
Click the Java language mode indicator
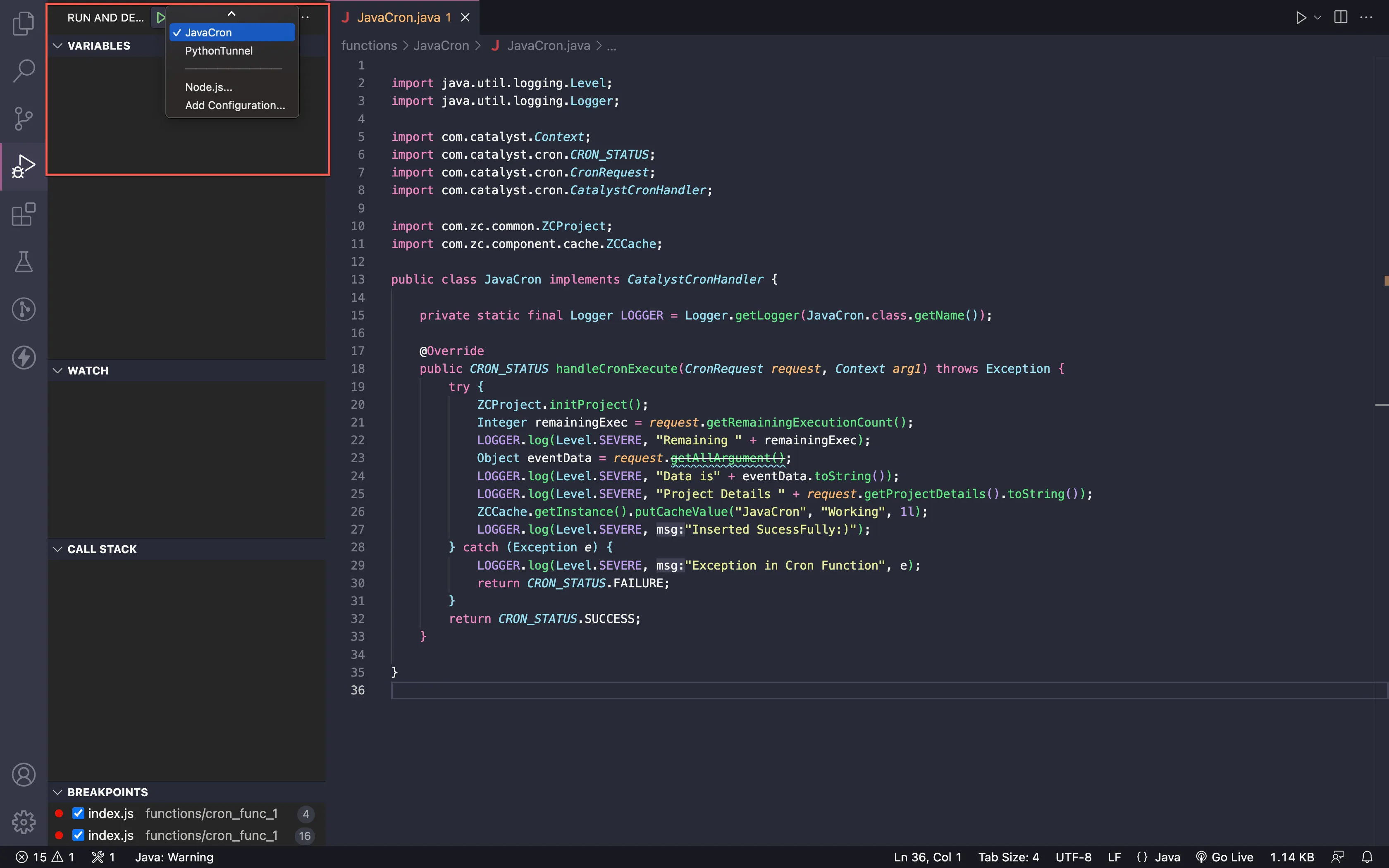1159,857
